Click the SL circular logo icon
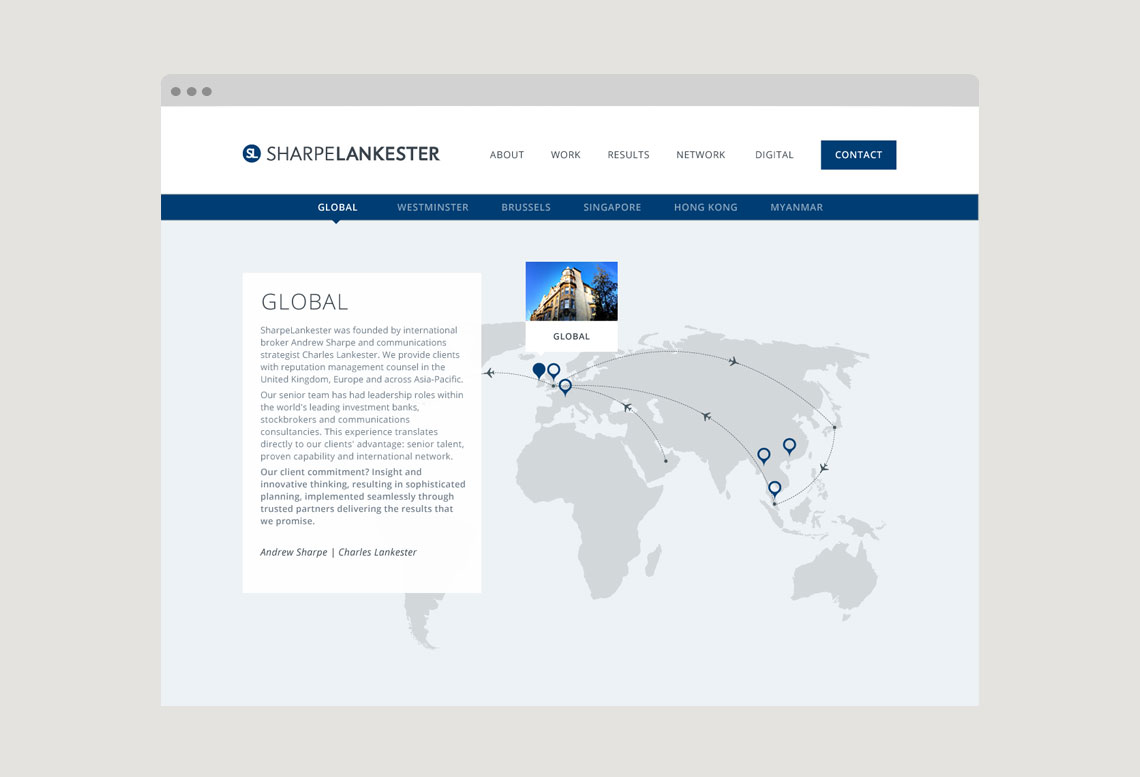 [x=251, y=154]
